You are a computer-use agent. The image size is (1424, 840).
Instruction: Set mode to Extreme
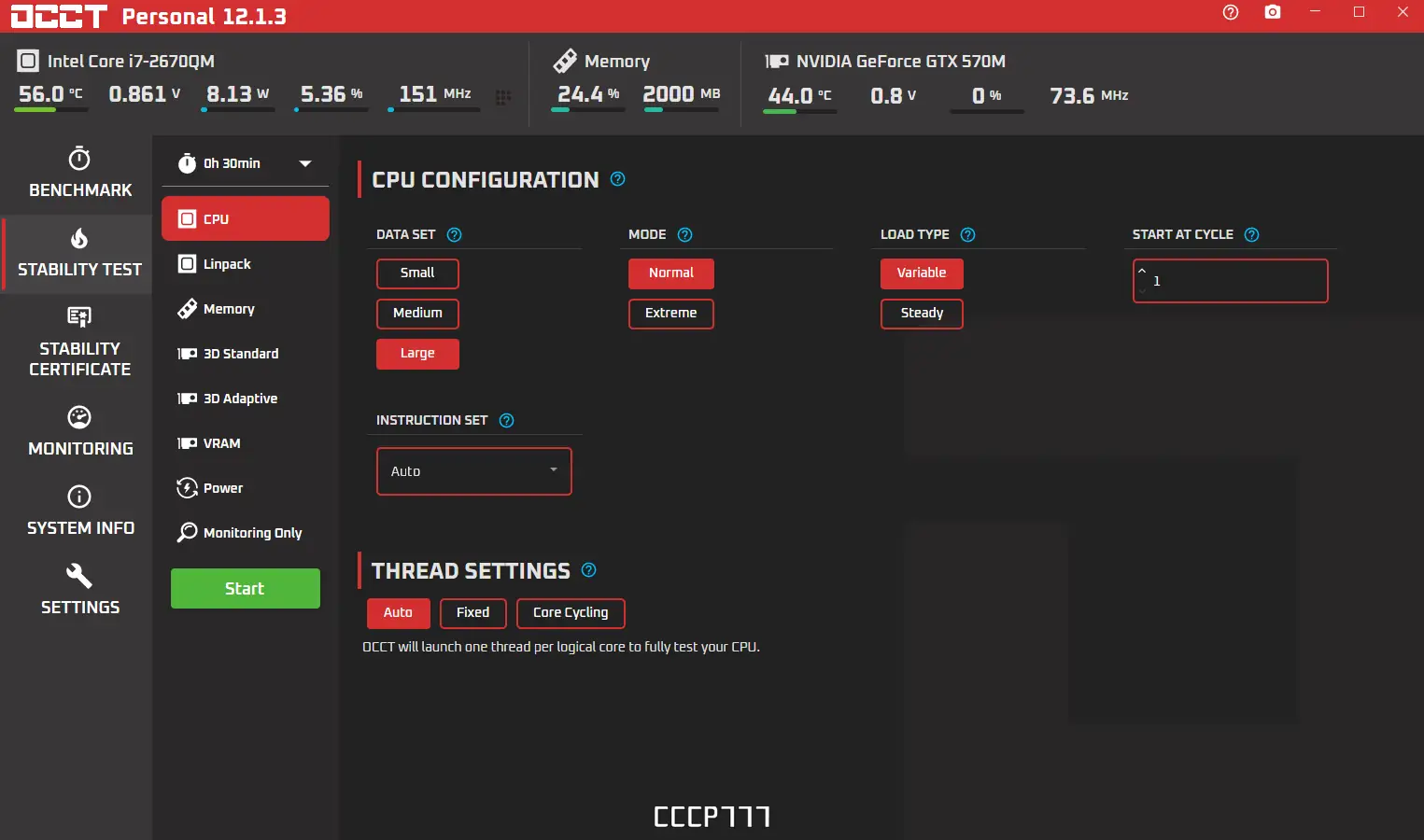(671, 314)
